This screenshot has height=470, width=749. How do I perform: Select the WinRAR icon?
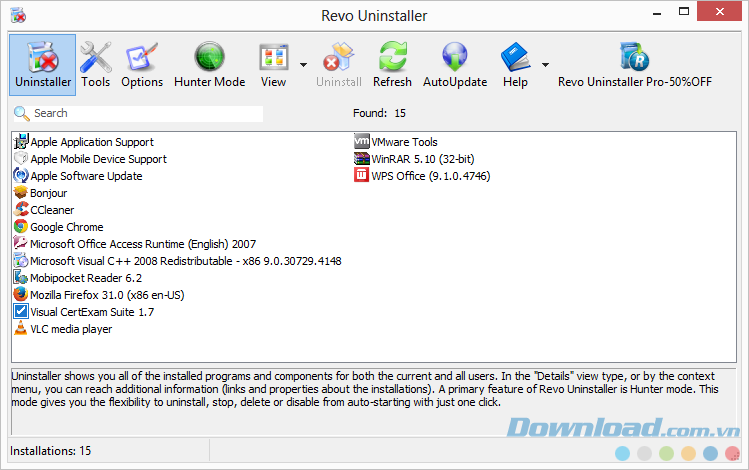tap(362, 159)
